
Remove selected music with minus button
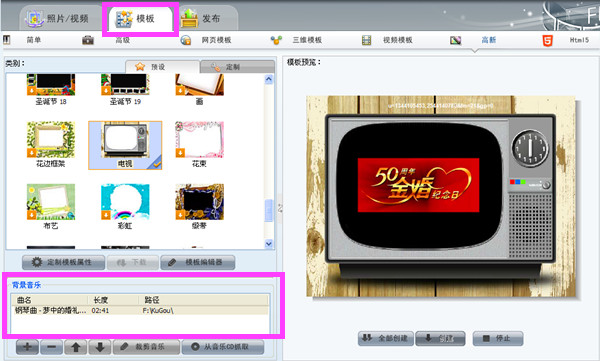pos(52,347)
